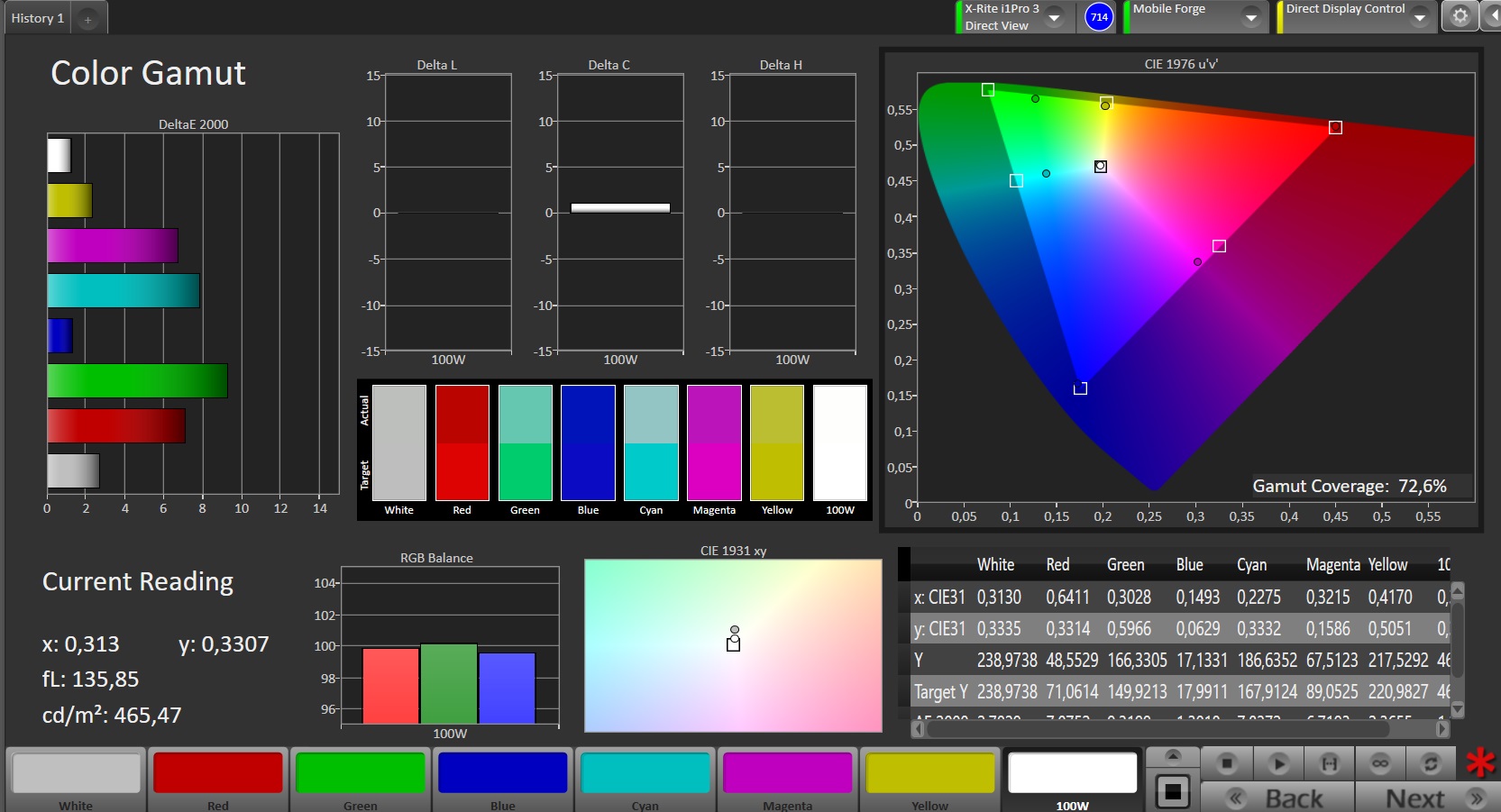Click the Gamut Coverage 72,6% label
This screenshot has height=812, width=1501.
coord(1350,486)
